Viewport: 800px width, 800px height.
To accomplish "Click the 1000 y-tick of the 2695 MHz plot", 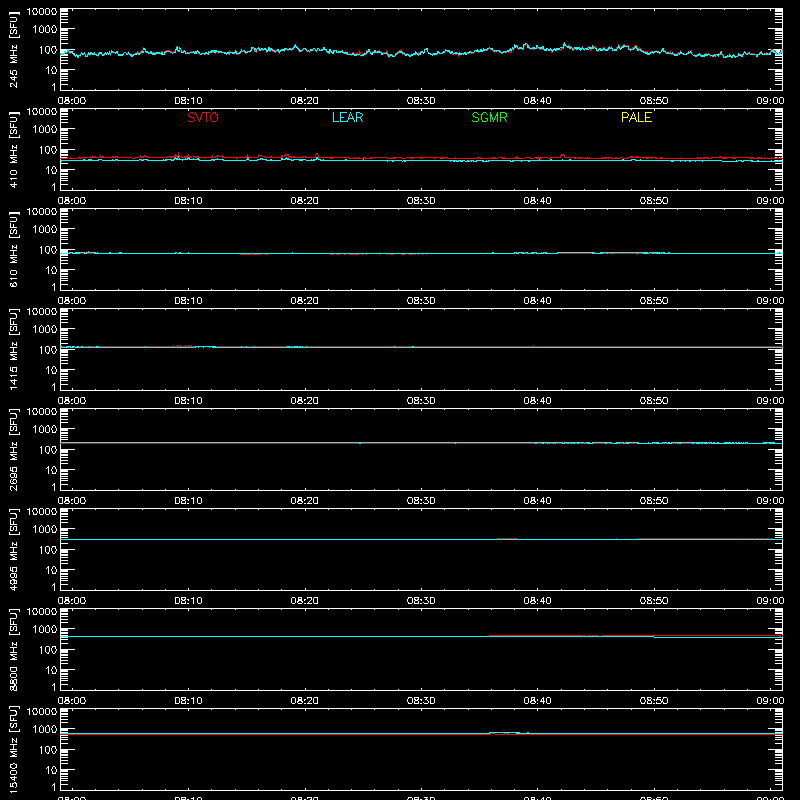I will 45,430.
